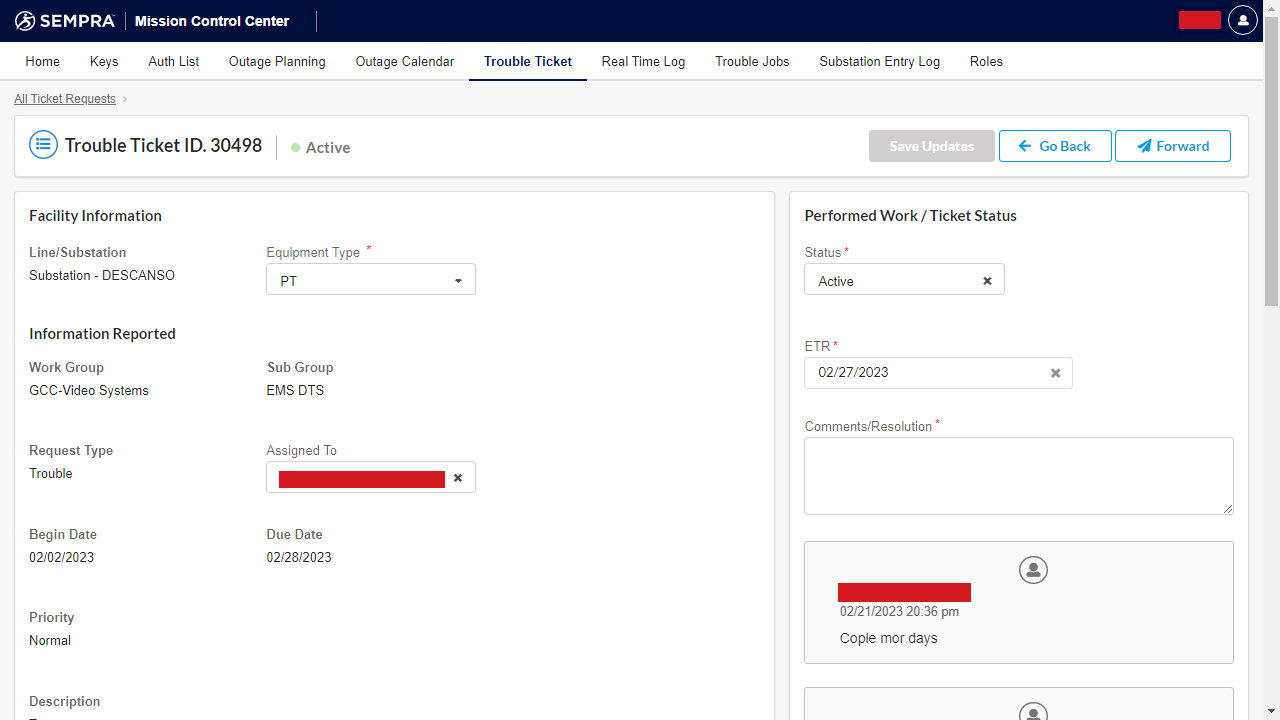Open the user profile avatar menu
This screenshot has width=1280, height=720.
[x=1242, y=20]
